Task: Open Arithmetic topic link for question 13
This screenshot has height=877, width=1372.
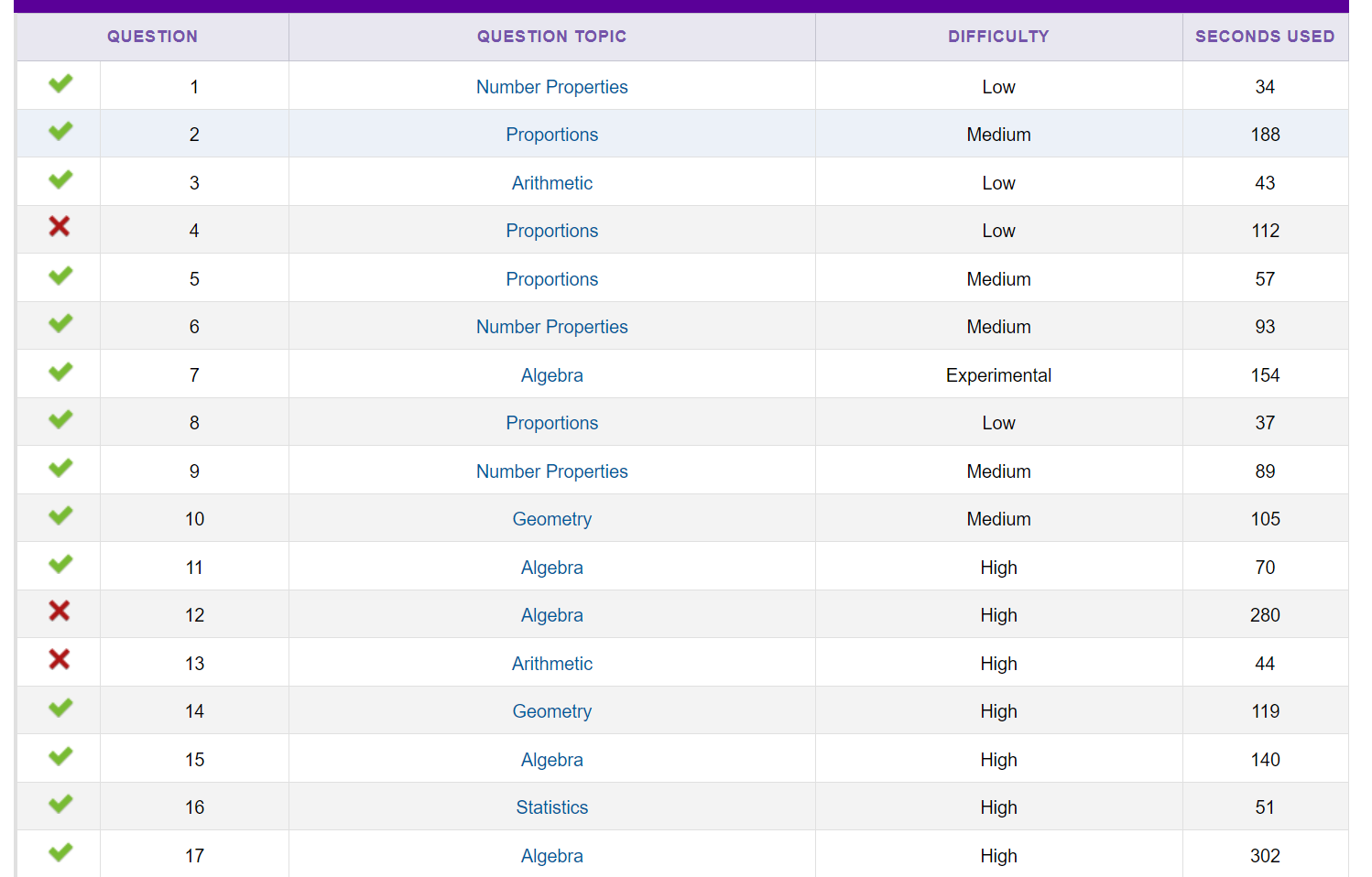Action: pyautogui.click(x=551, y=664)
